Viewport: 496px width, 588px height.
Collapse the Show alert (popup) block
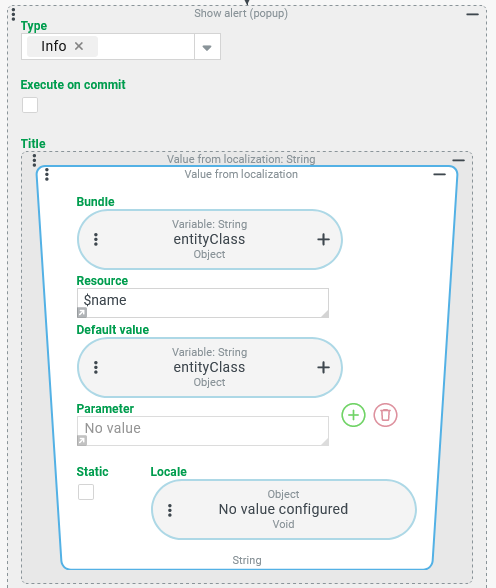[x=472, y=14]
